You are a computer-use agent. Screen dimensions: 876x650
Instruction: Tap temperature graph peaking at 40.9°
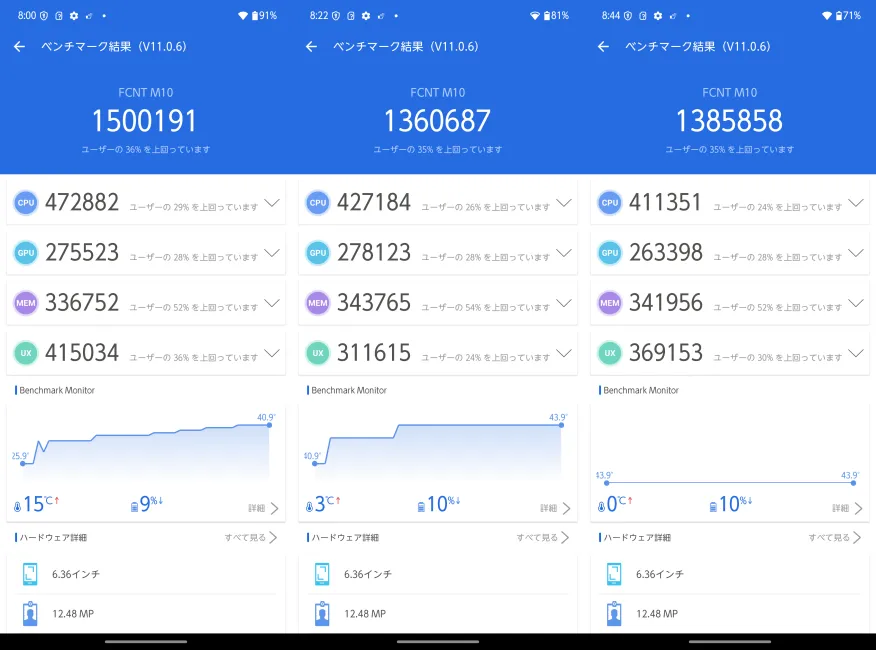pyautogui.click(x=146, y=449)
